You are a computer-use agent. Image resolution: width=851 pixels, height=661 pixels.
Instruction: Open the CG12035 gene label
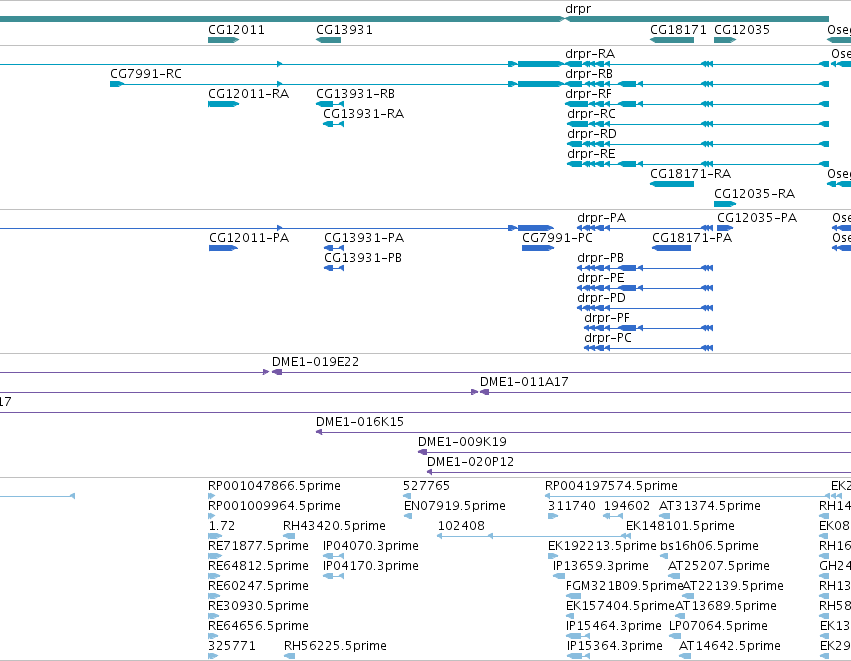point(741,30)
